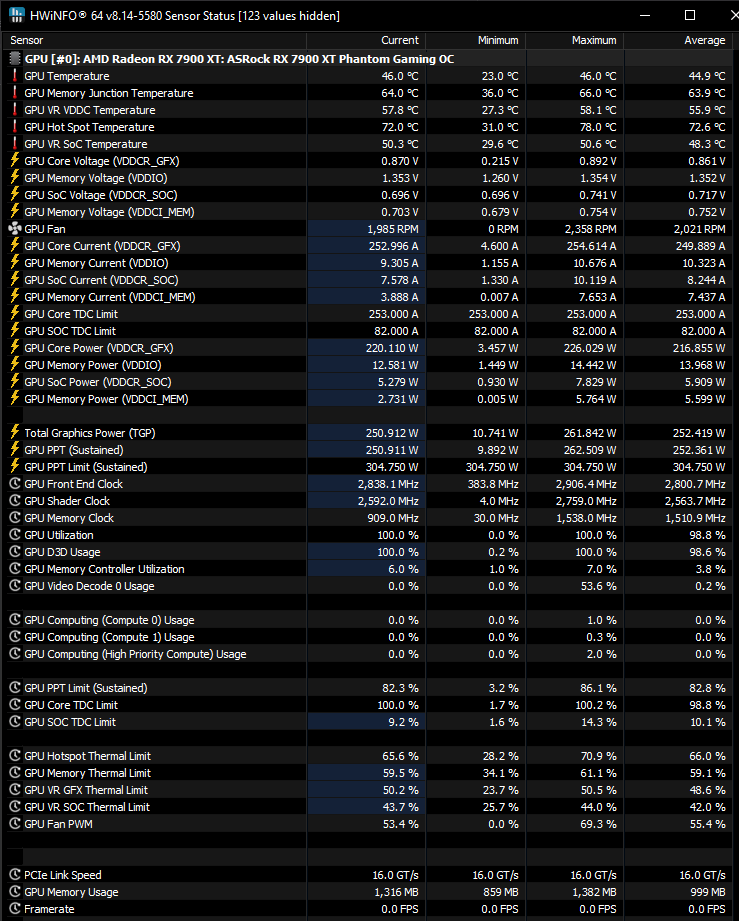Image resolution: width=739 pixels, height=921 pixels.
Task: Select the GPU SoC Current (VDDCR_SOC) row label
Action: pos(101,280)
